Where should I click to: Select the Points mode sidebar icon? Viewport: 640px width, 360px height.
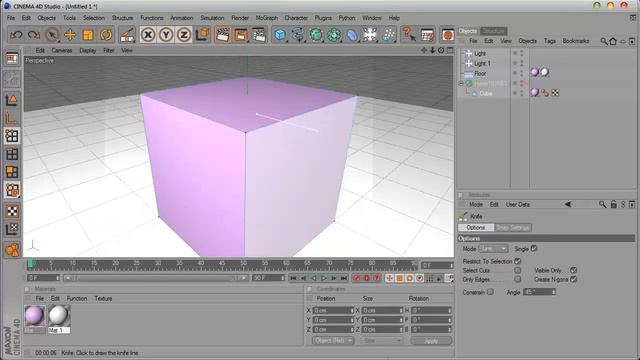click(x=12, y=136)
